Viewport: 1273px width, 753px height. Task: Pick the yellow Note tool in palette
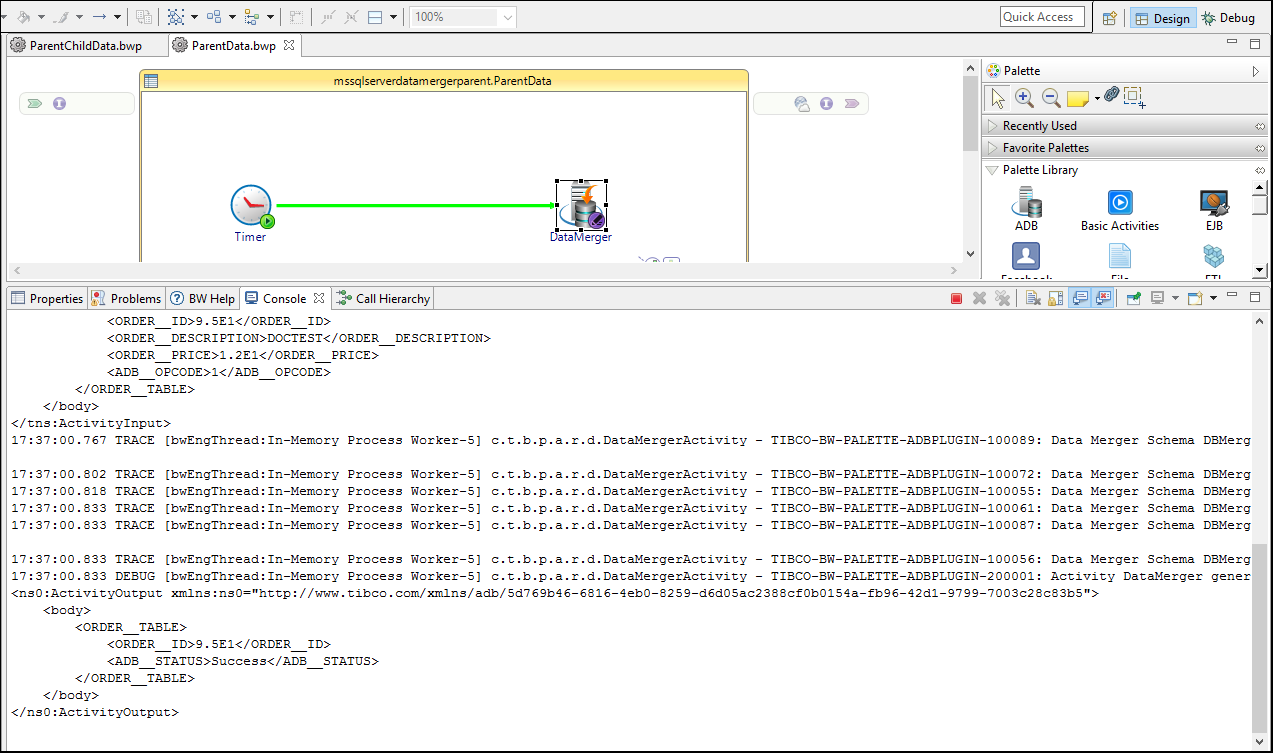tap(1078, 98)
